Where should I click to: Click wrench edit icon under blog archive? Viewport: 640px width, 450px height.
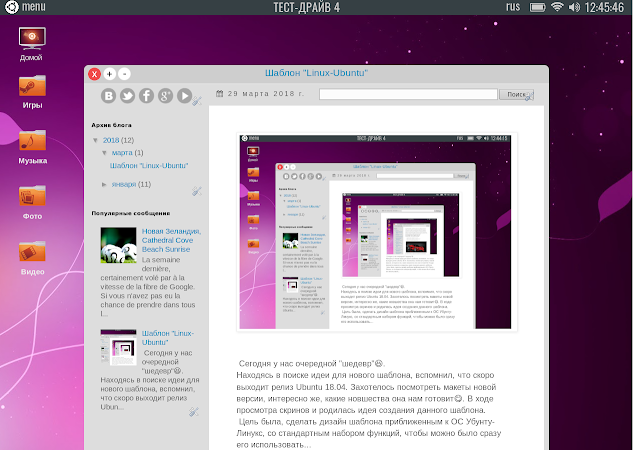[197, 191]
